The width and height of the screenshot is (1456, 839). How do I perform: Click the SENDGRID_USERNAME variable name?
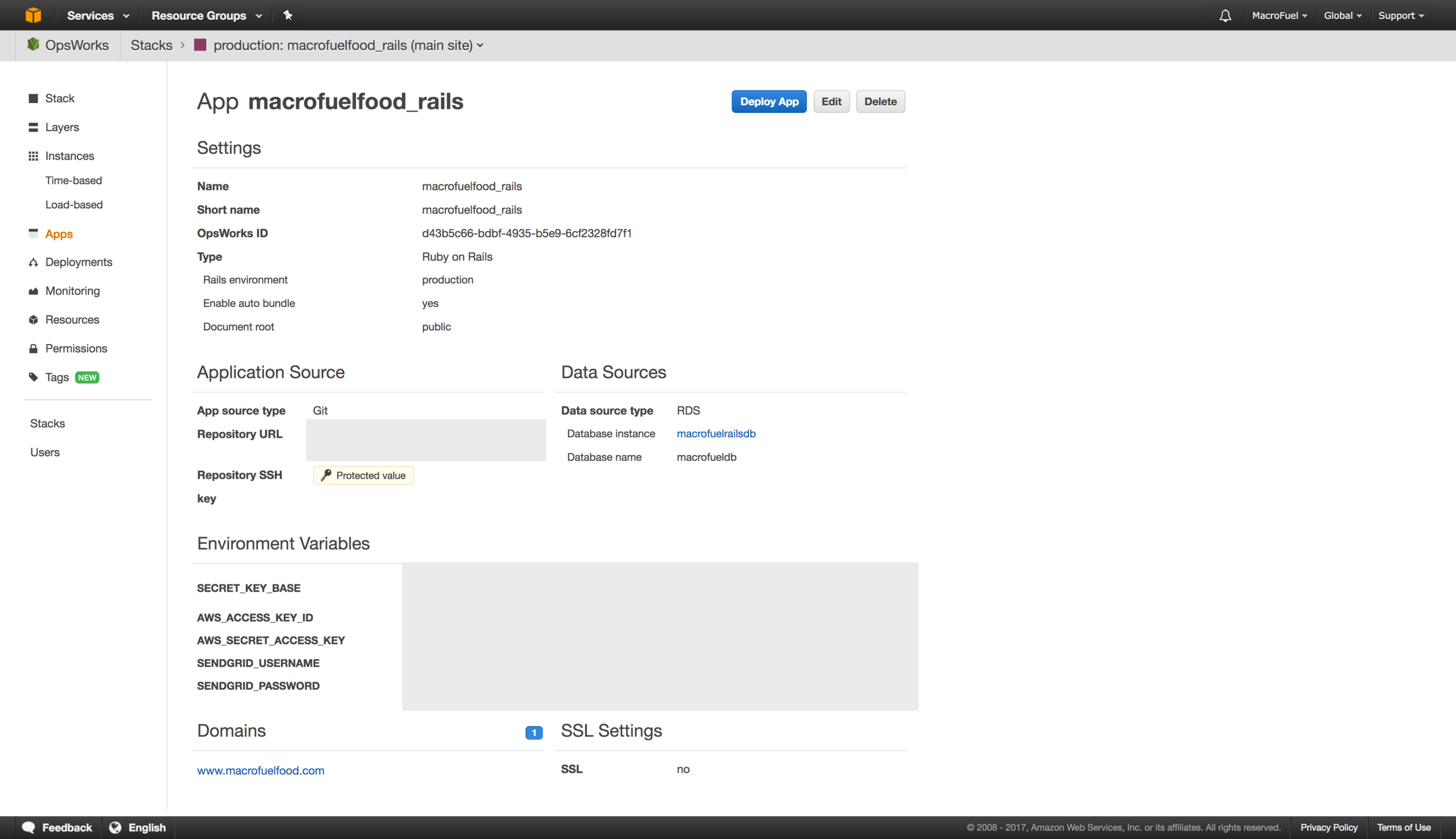[x=258, y=663]
